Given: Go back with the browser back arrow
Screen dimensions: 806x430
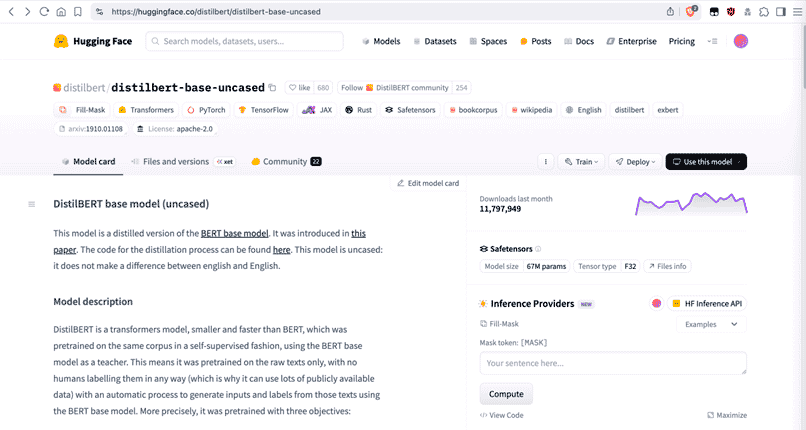Looking at the screenshot, I should pyautogui.click(x=11, y=11).
